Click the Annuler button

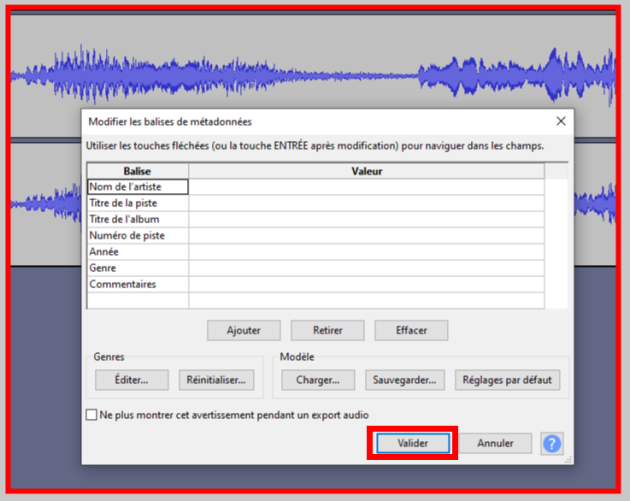(495, 443)
